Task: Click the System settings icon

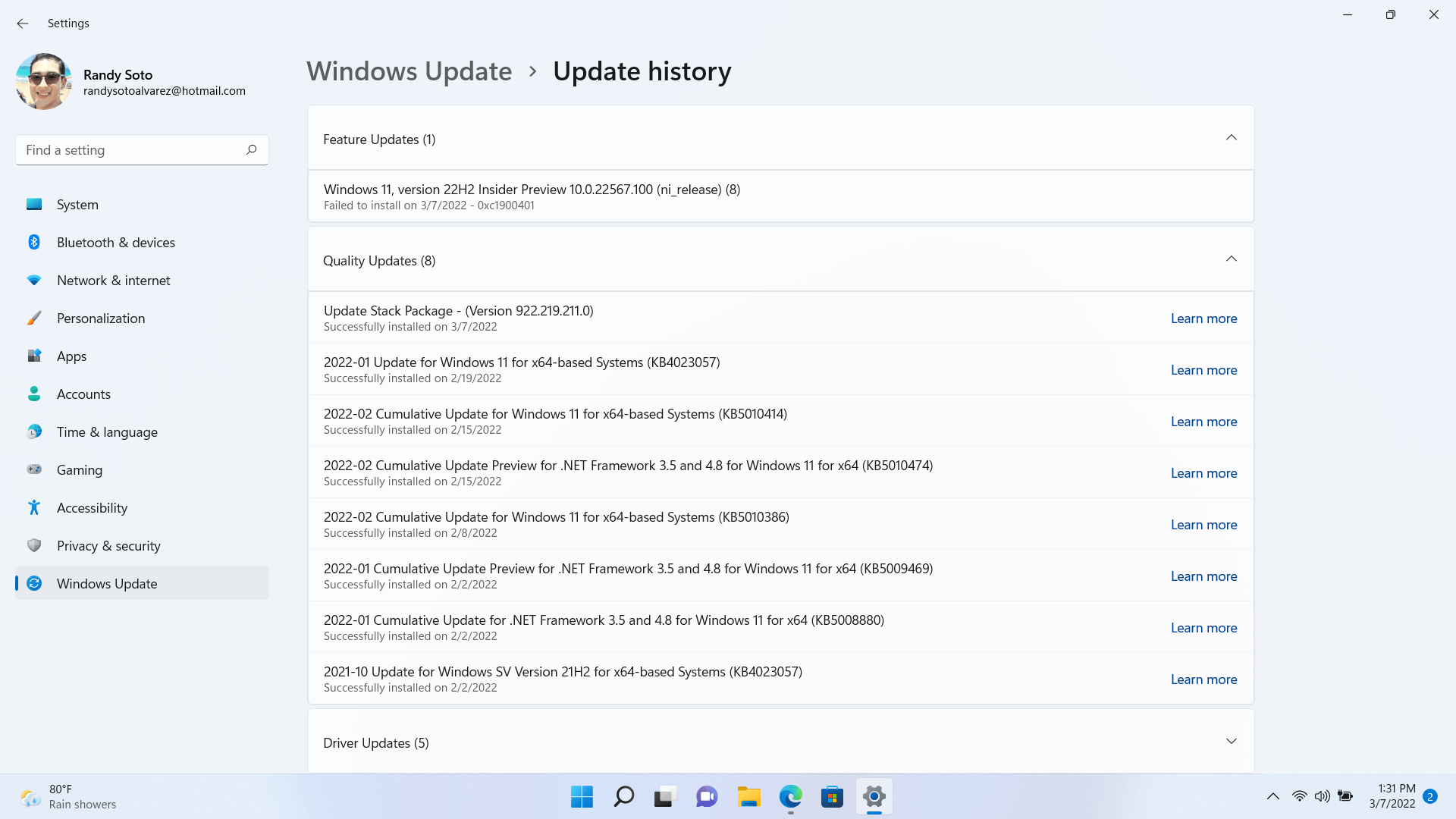Action: [34, 204]
